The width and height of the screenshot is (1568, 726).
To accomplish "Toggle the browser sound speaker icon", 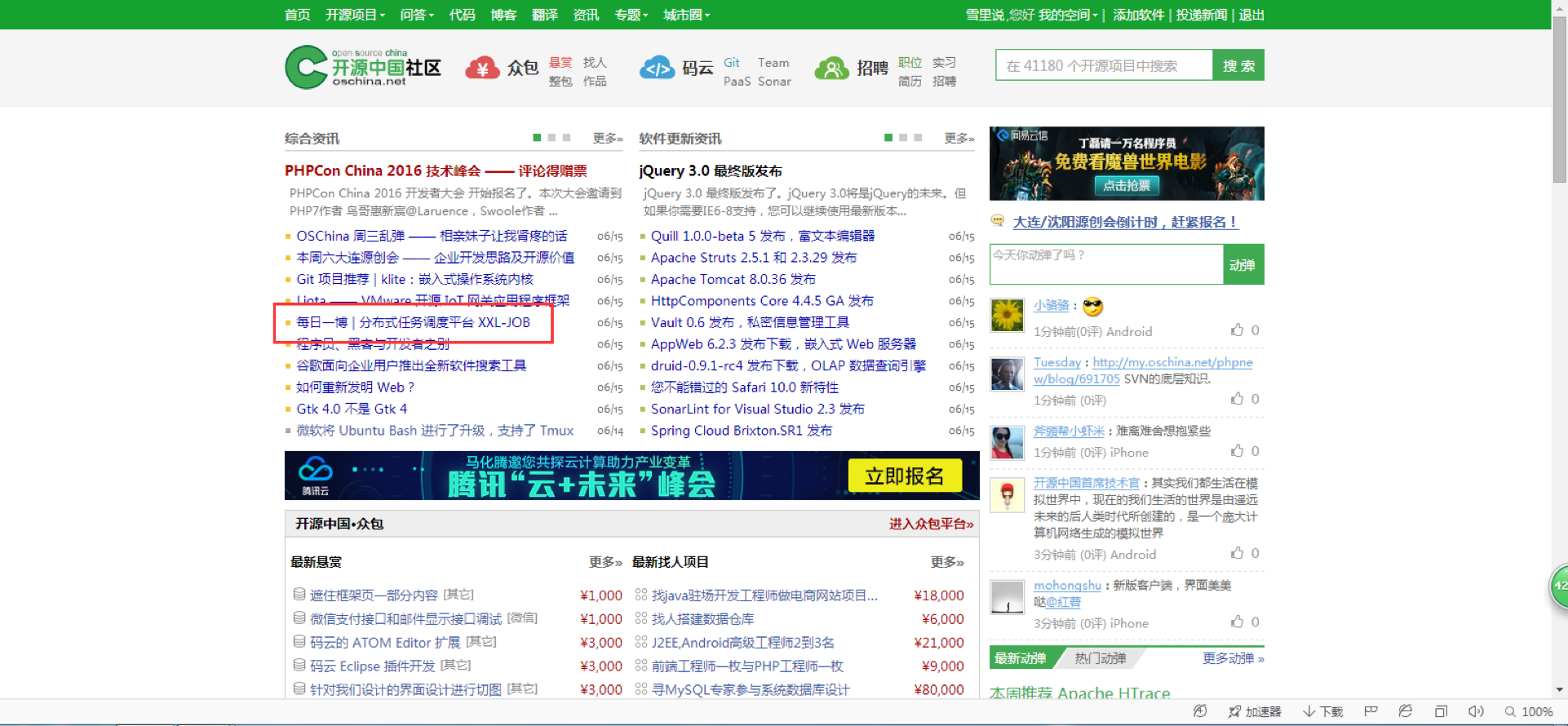I will pos(1476,711).
